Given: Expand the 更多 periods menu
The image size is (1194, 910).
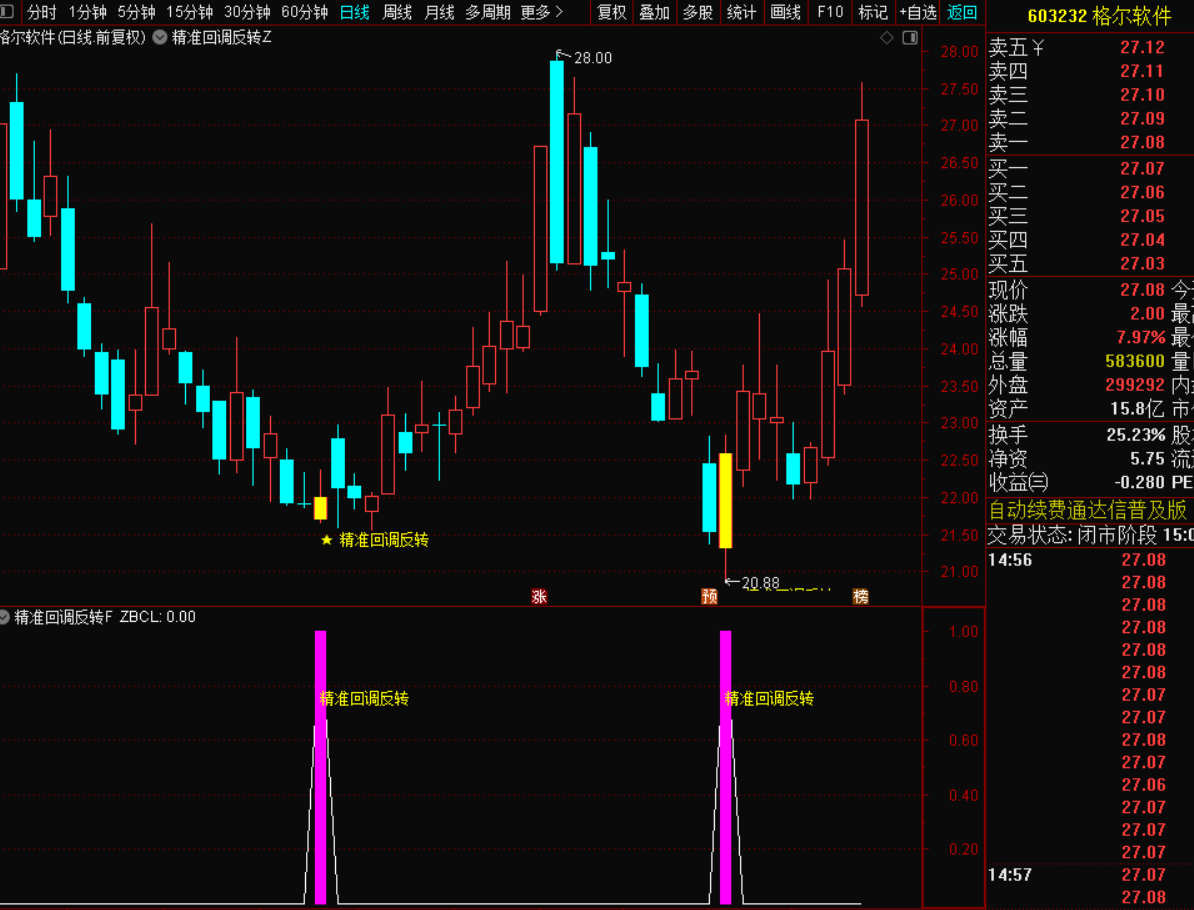Looking at the screenshot, I should (x=541, y=12).
